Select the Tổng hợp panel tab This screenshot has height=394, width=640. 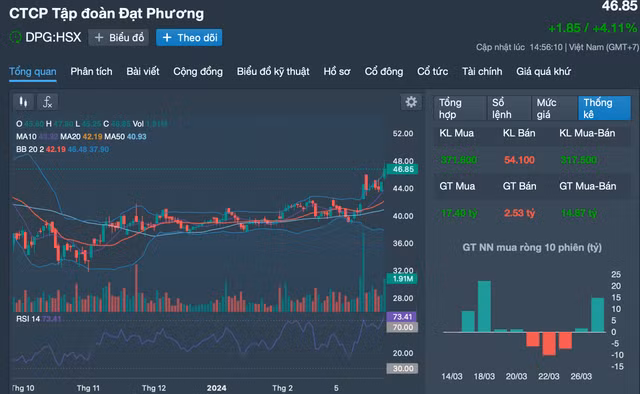(x=460, y=108)
